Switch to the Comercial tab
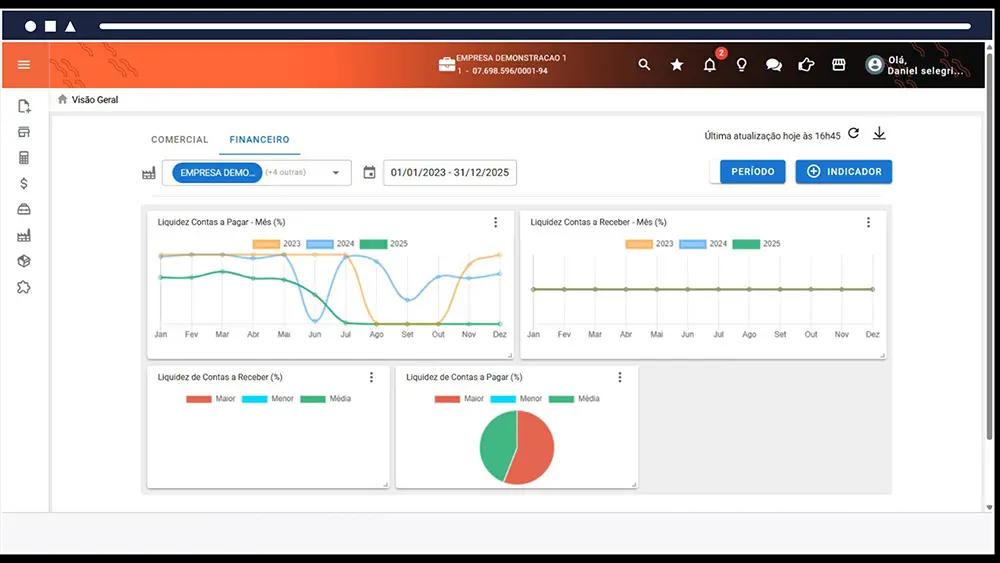1000x563 pixels. point(180,140)
